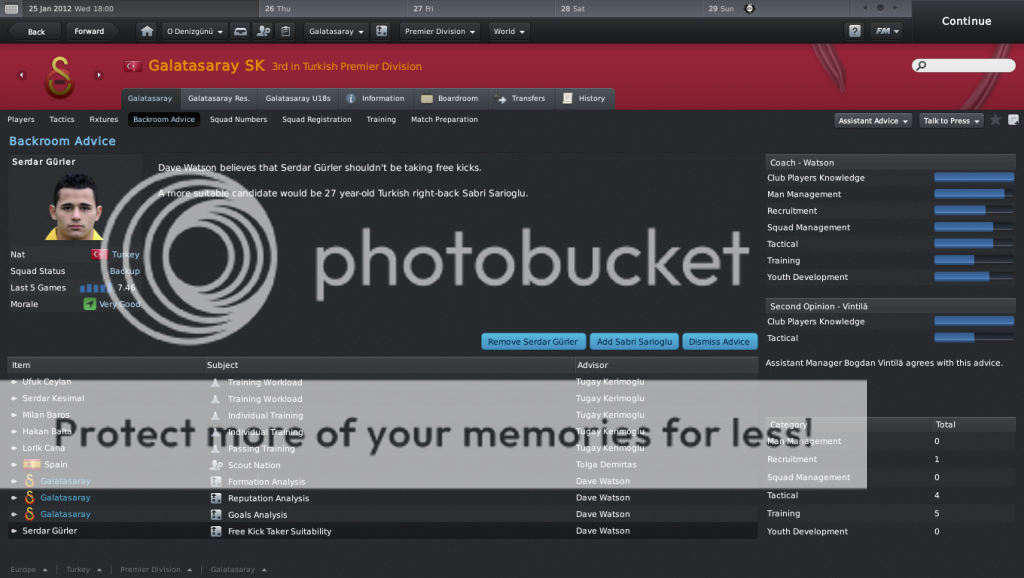Select the Serdar Gürler advice row
Image resolution: width=1024 pixels, height=578 pixels.
(383, 531)
